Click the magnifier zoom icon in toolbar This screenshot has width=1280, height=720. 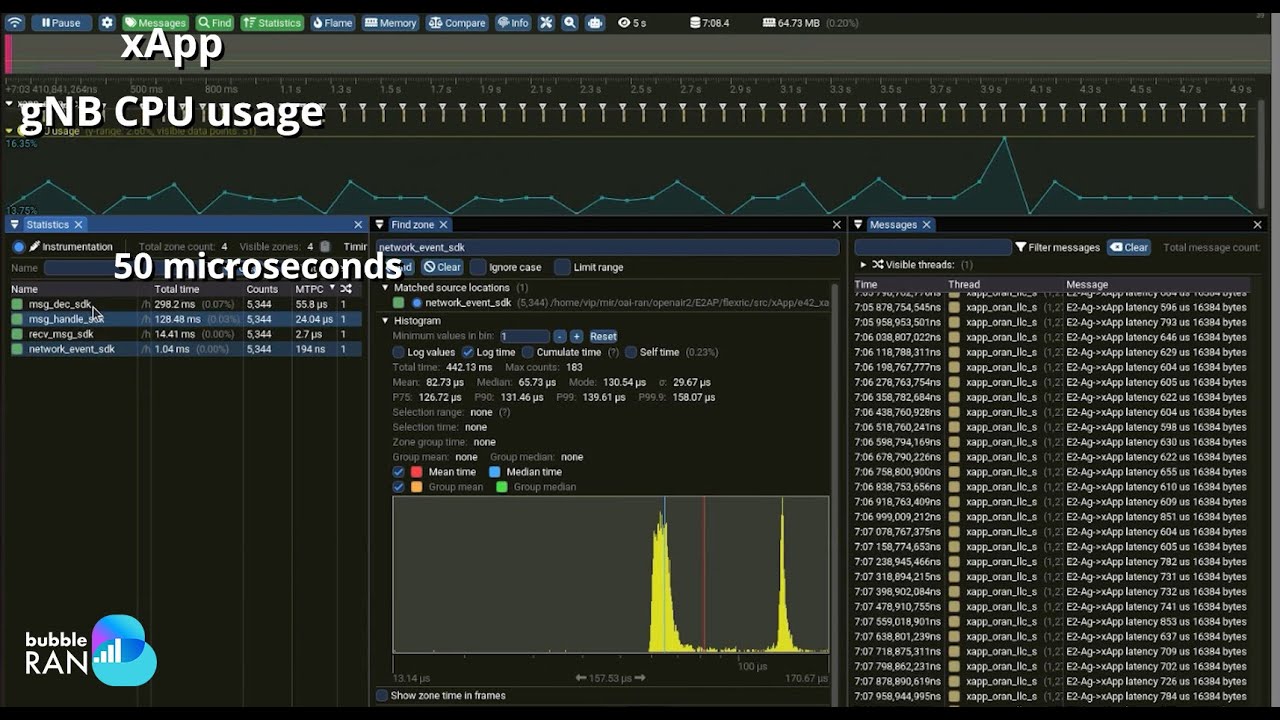point(570,23)
